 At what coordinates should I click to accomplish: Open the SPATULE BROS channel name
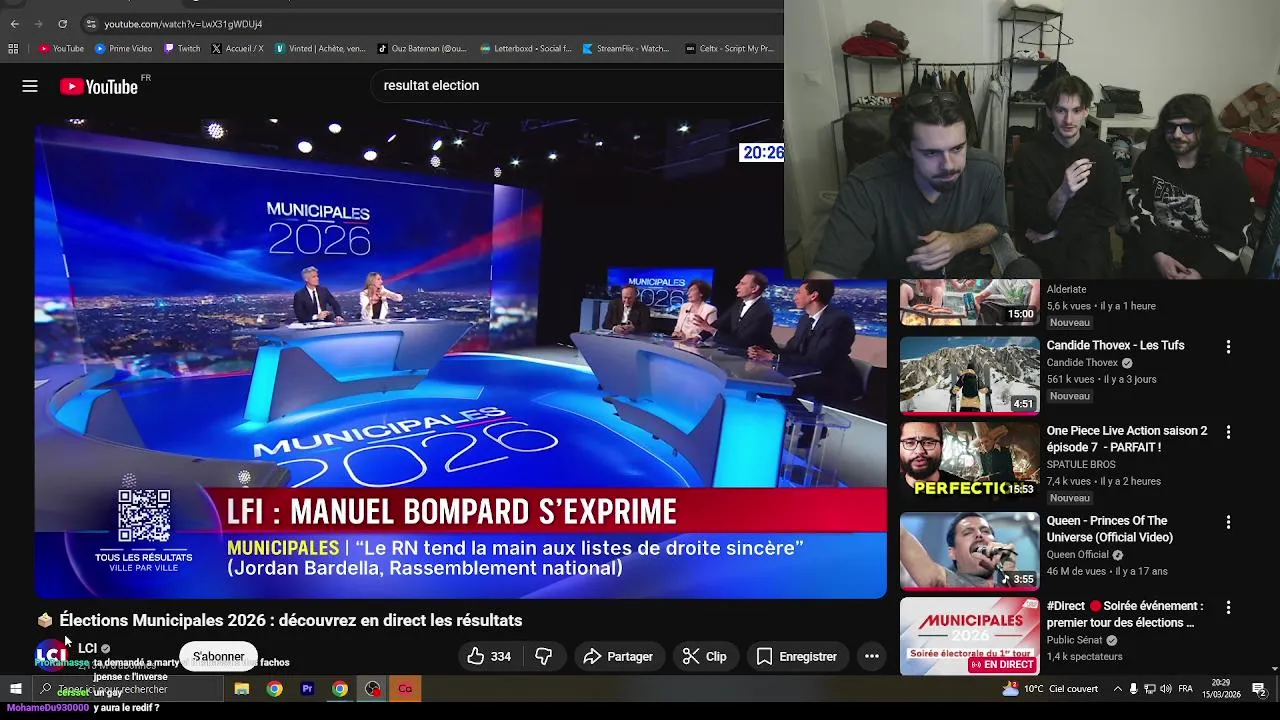1081,465
